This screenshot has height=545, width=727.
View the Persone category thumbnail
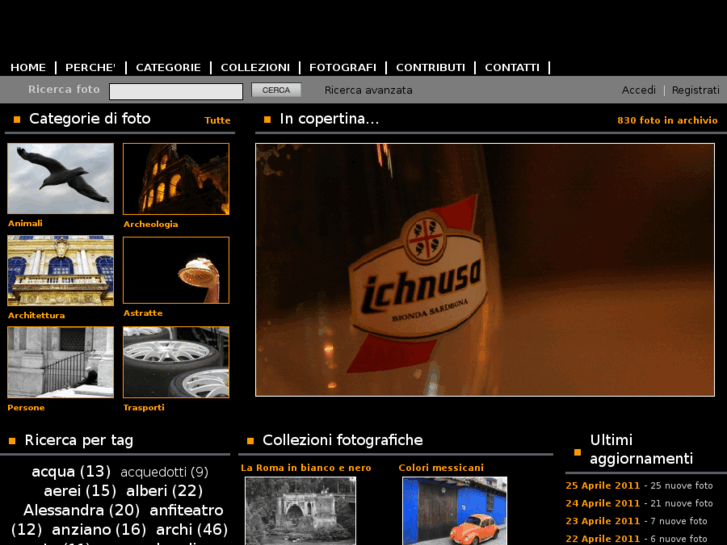pos(61,362)
